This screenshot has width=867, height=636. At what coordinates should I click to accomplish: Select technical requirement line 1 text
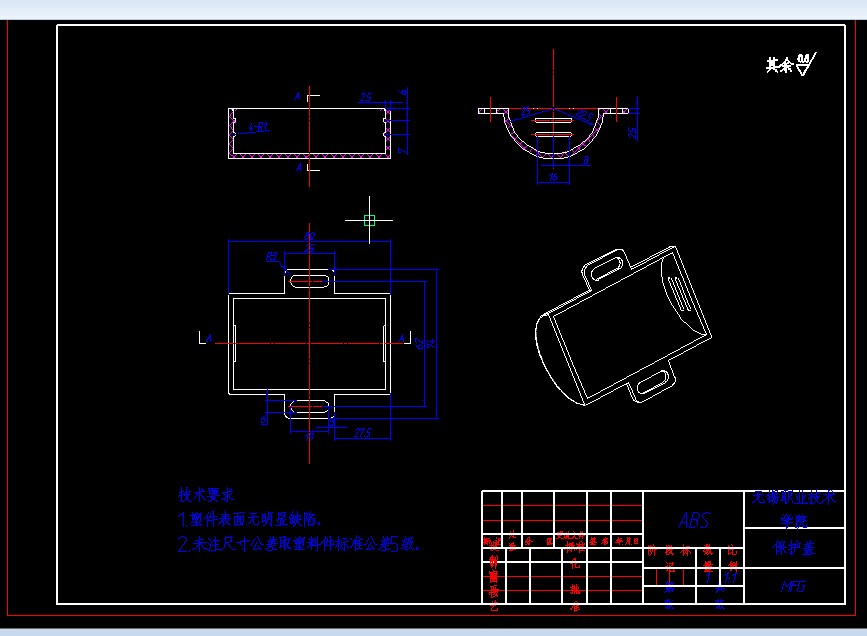[x=250, y=520]
